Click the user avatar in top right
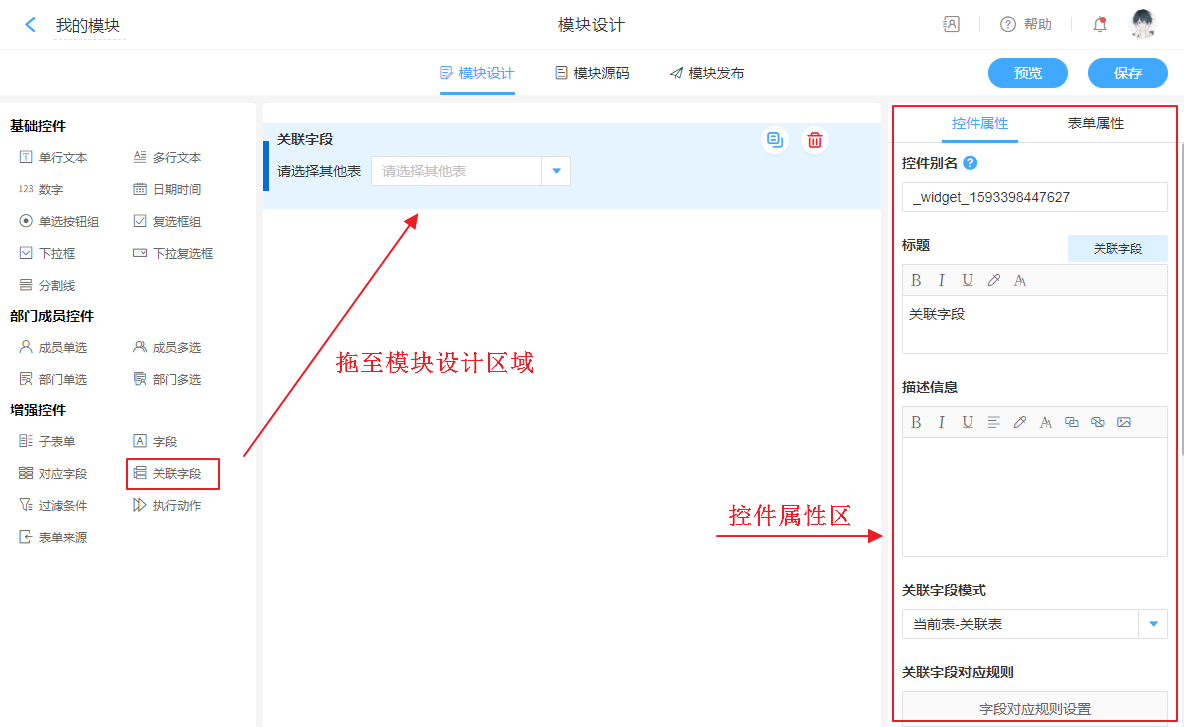1184x727 pixels. click(x=1143, y=25)
